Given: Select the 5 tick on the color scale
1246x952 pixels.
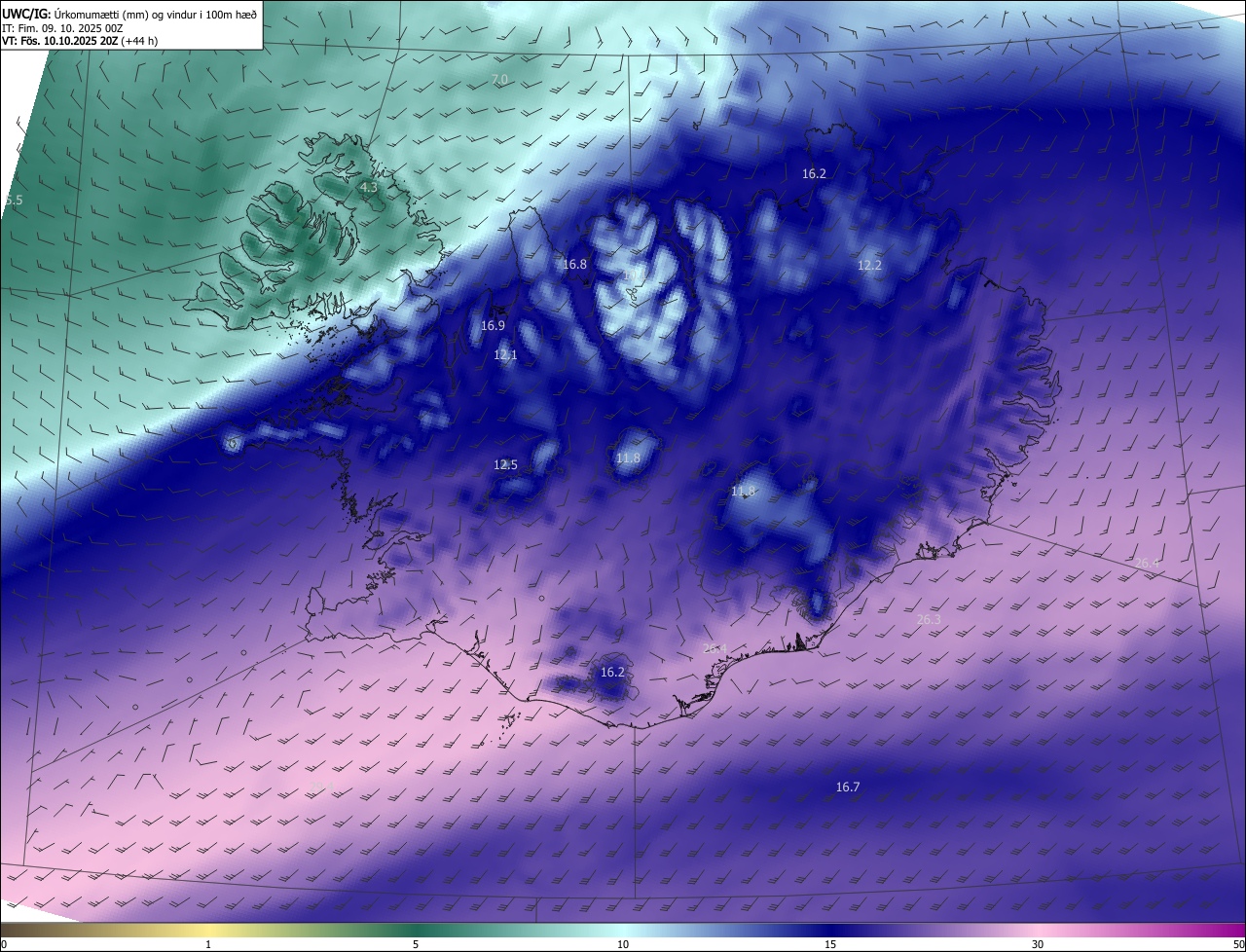Looking at the screenshot, I should pyautogui.click(x=416, y=944).
